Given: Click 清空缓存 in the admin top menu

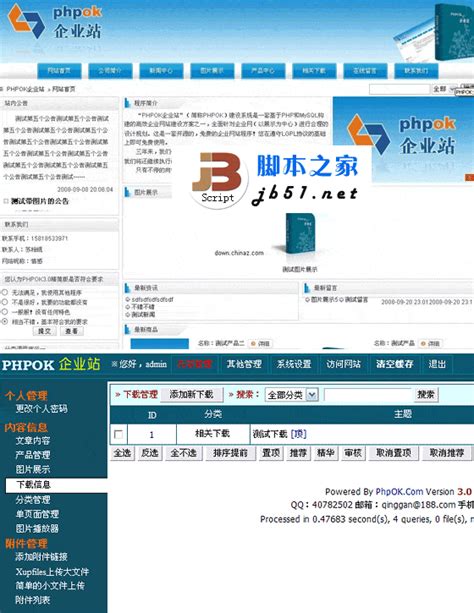Looking at the screenshot, I should click(x=395, y=364).
